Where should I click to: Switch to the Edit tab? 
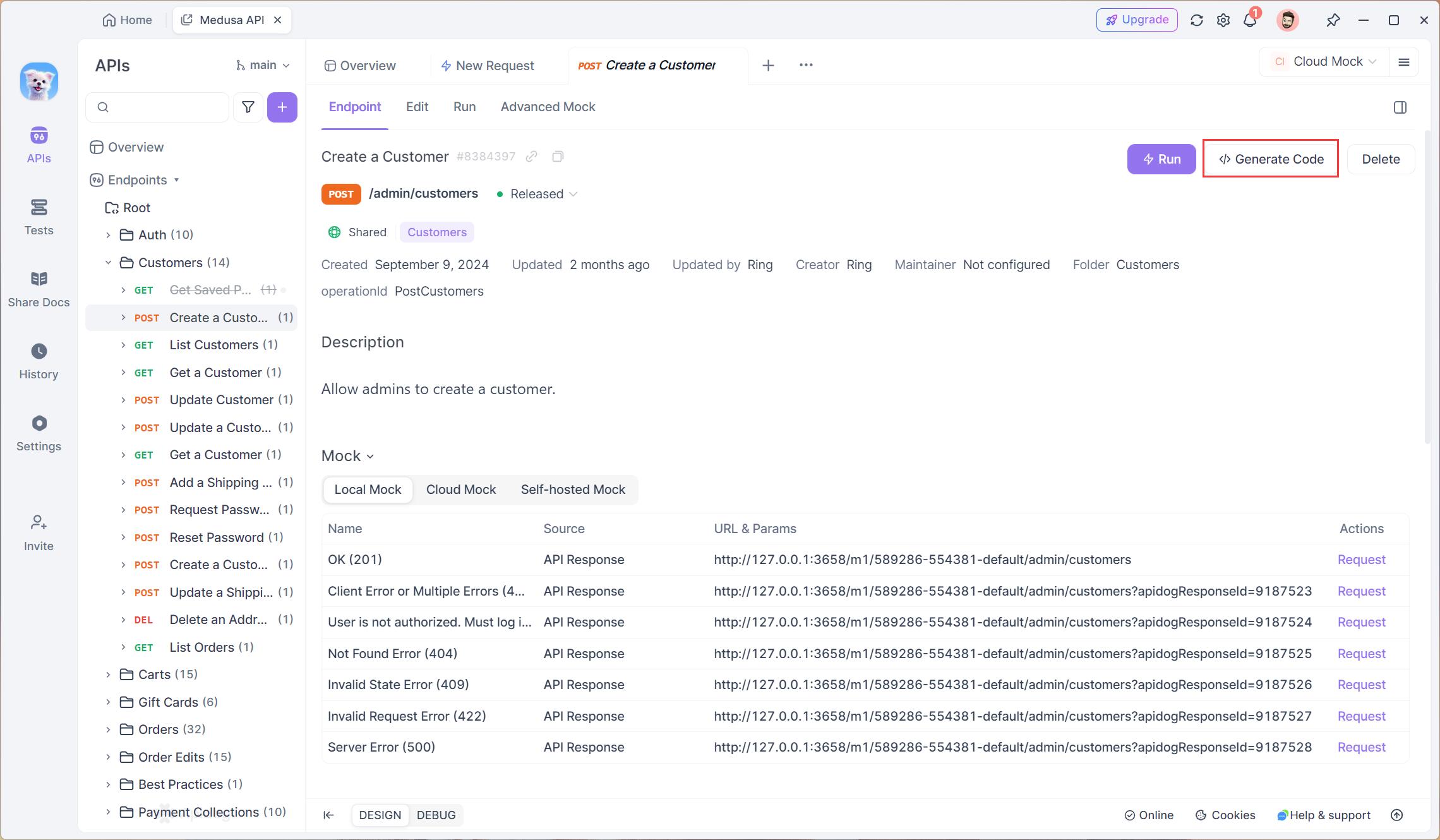click(x=417, y=107)
